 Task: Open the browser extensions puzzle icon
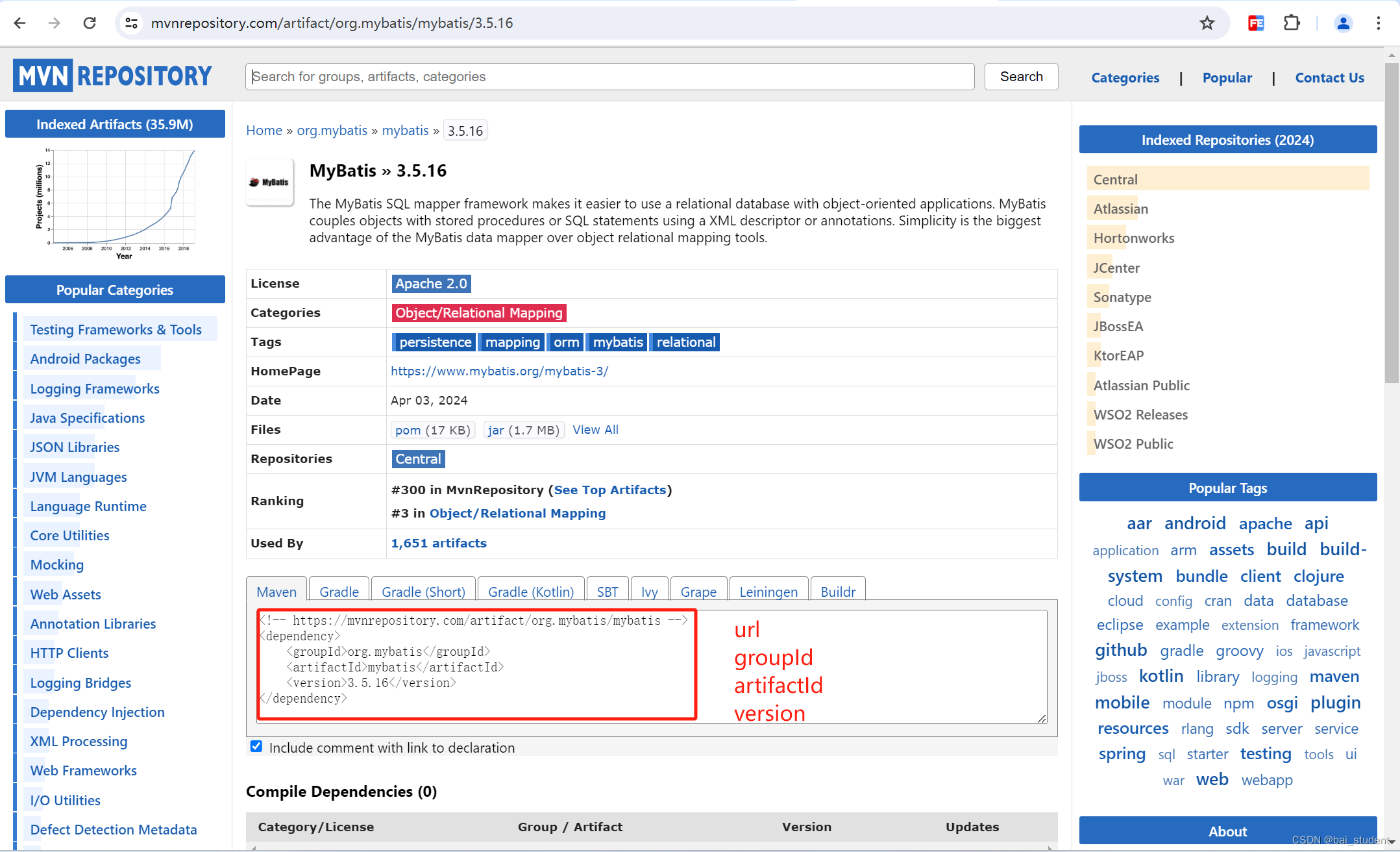pos(1292,23)
